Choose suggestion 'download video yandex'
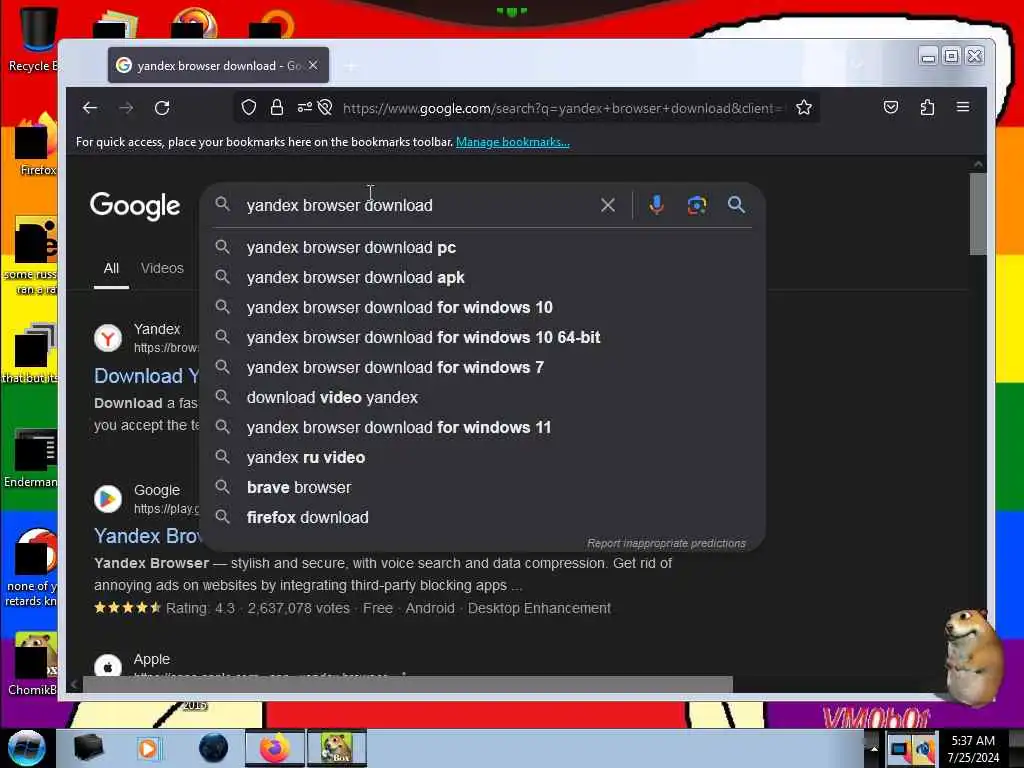1024x768 pixels. coord(483,398)
